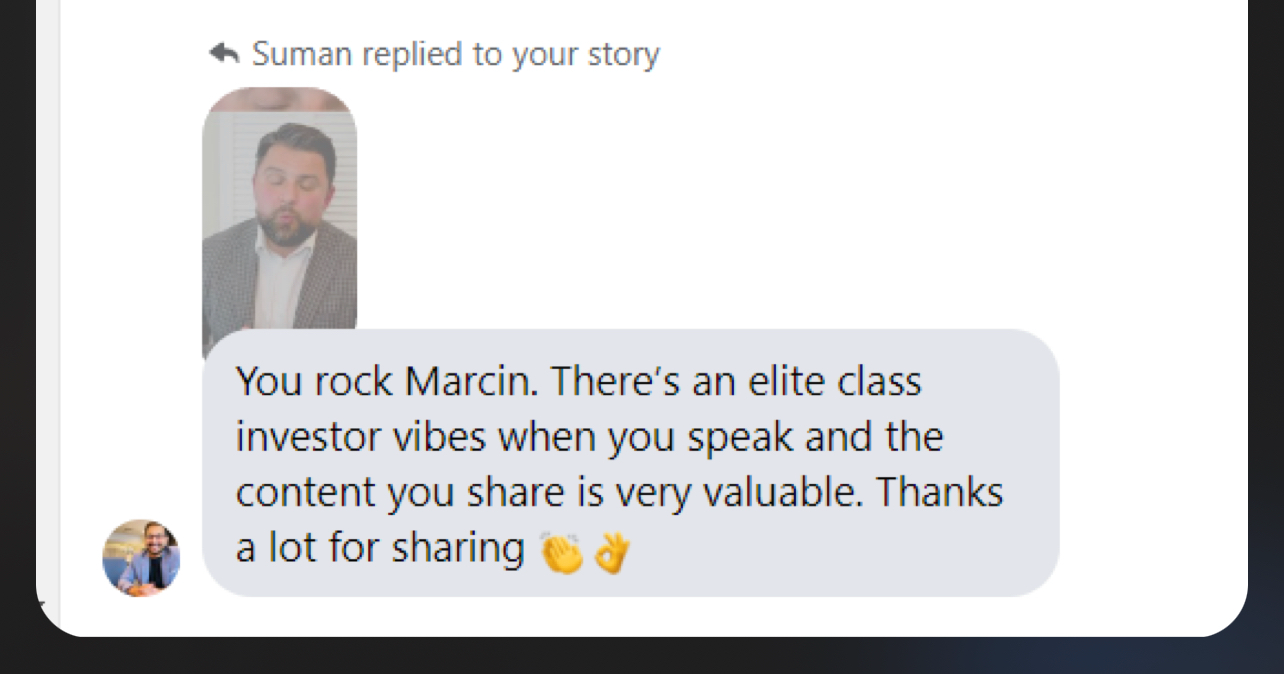Click the text "You rock Marcin."
1284x674 pixels.
(388, 381)
